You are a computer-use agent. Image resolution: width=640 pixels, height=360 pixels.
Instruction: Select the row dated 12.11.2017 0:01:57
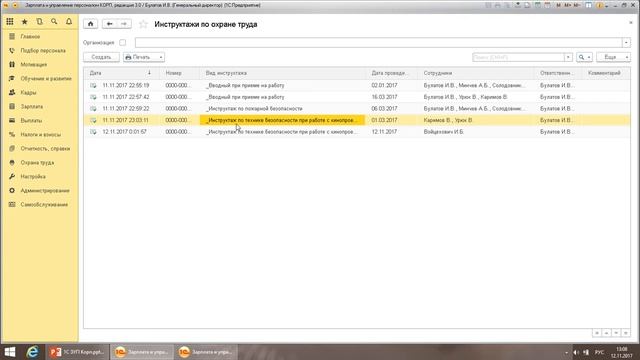click(357, 132)
